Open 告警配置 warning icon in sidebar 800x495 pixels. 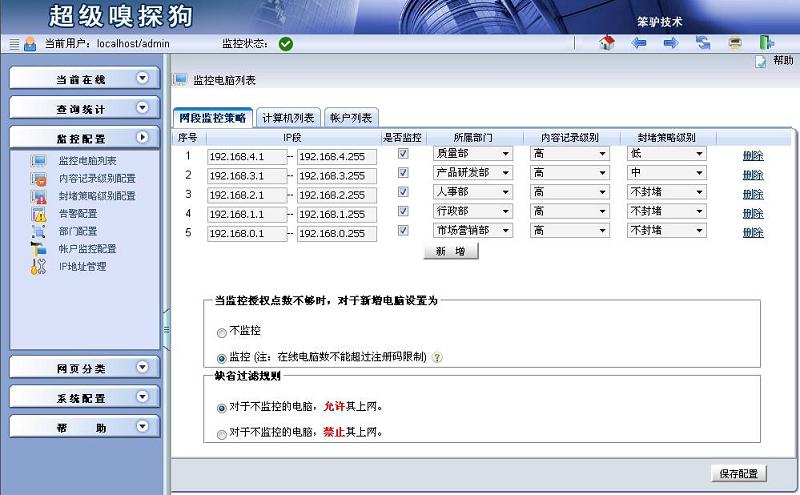(x=39, y=214)
